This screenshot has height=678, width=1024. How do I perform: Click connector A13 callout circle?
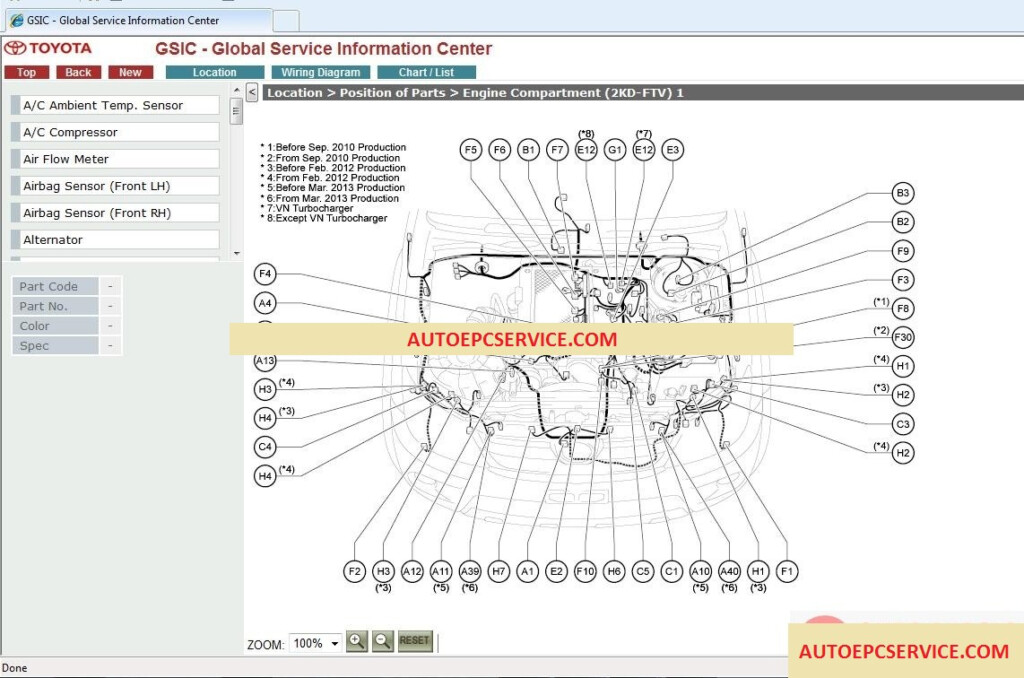(265, 361)
